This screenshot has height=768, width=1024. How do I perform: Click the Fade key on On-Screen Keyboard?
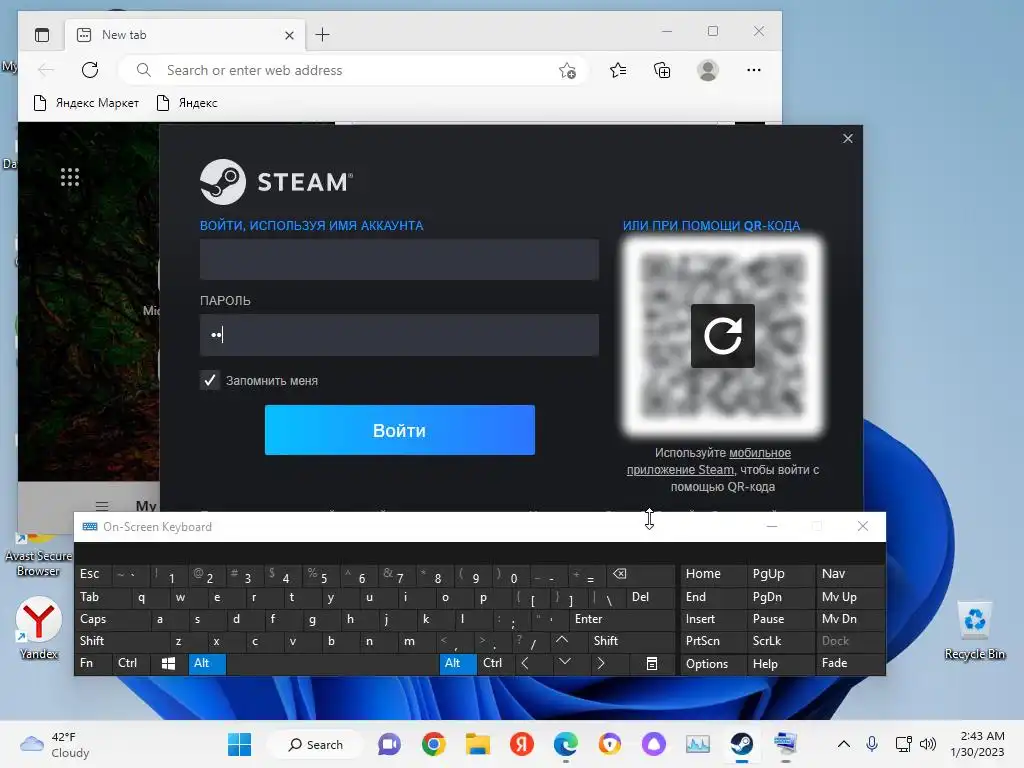[851, 663]
